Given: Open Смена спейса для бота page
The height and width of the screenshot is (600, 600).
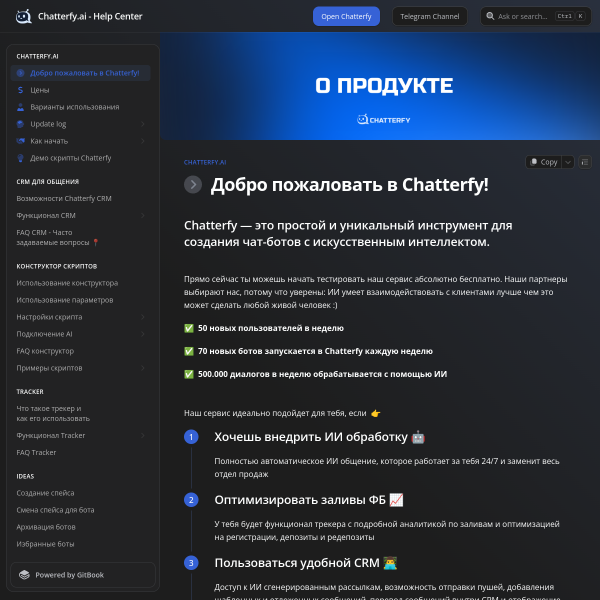Looking at the screenshot, I should click(x=80, y=510).
